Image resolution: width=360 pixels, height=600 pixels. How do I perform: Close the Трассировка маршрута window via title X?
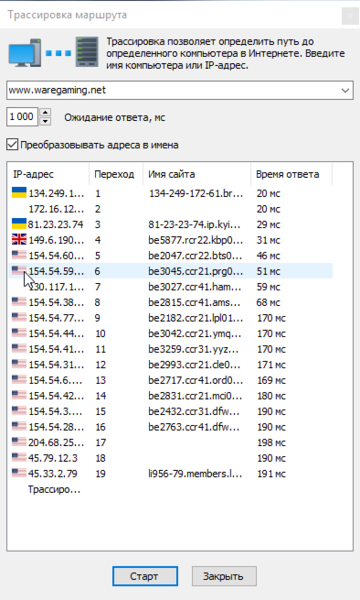coord(350,16)
